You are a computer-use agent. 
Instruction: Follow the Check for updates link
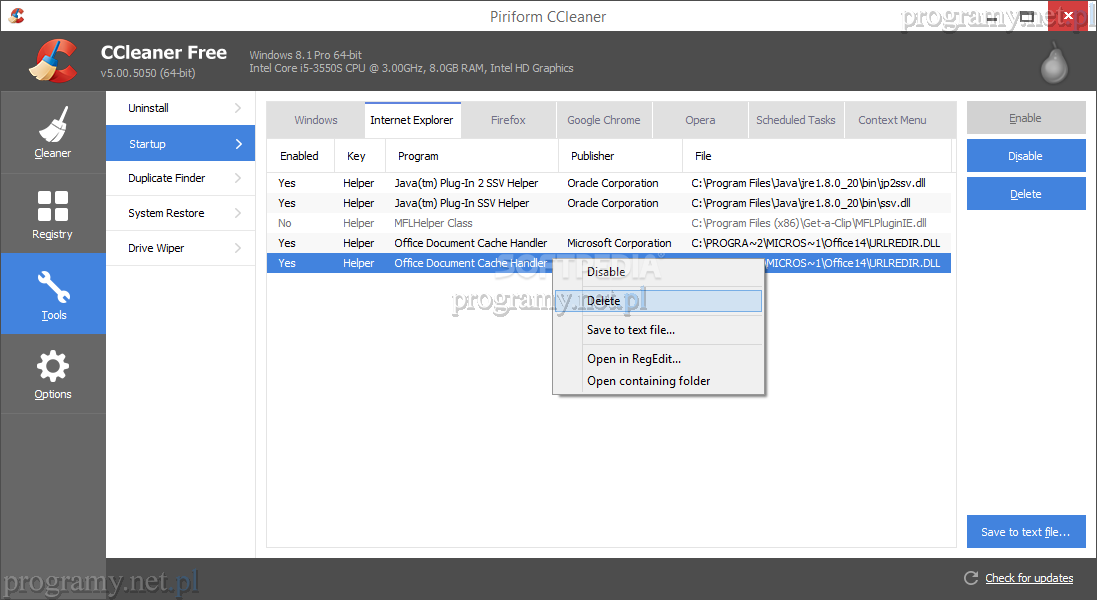[x=1029, y=578]
